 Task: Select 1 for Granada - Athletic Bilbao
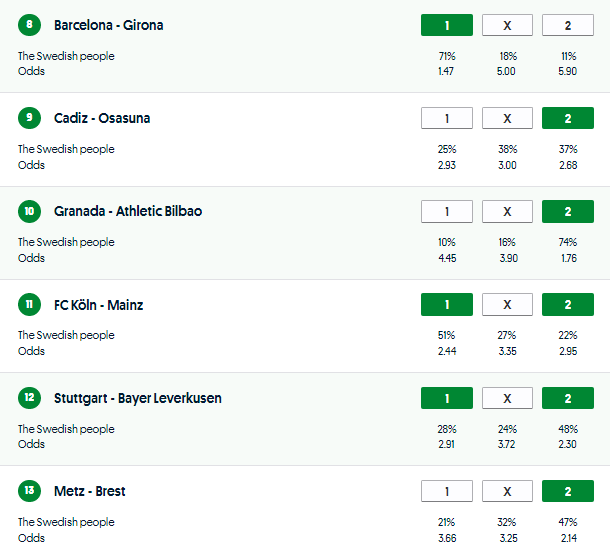click(447, 211)
